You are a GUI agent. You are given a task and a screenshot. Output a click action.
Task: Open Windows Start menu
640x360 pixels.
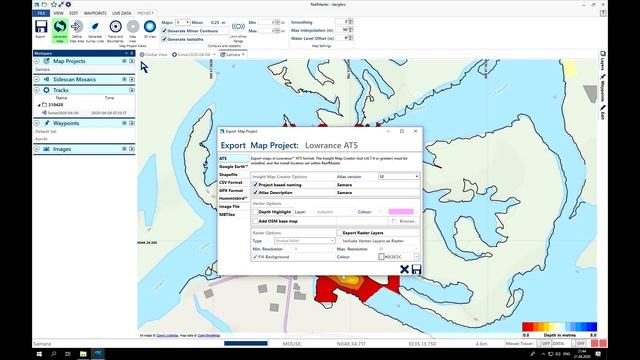(39, 354)
